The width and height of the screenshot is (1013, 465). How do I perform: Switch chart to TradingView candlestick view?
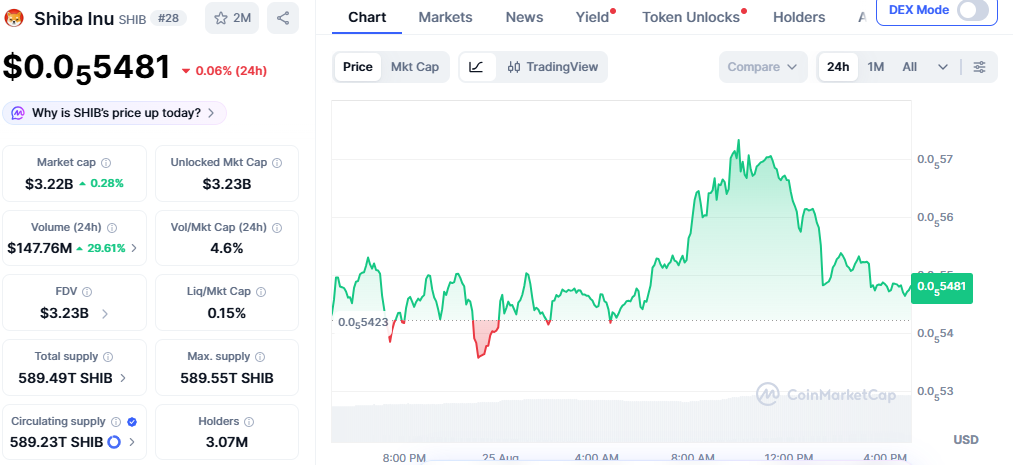point(553,67)
